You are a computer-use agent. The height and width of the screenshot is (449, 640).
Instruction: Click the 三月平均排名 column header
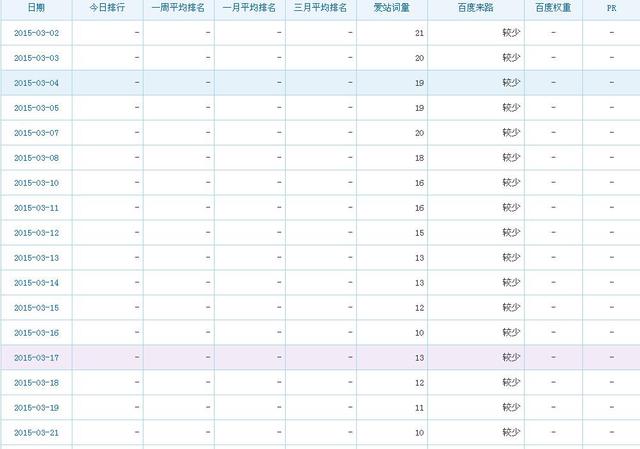320,8
